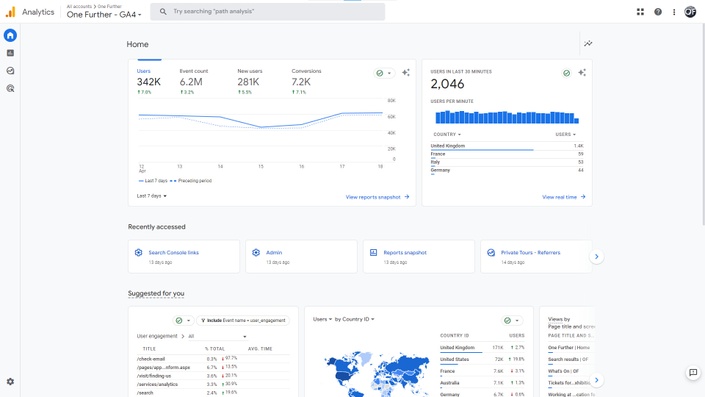Click the /services/analytics title row
Screen dimensions: 705x397
(213, 384)
